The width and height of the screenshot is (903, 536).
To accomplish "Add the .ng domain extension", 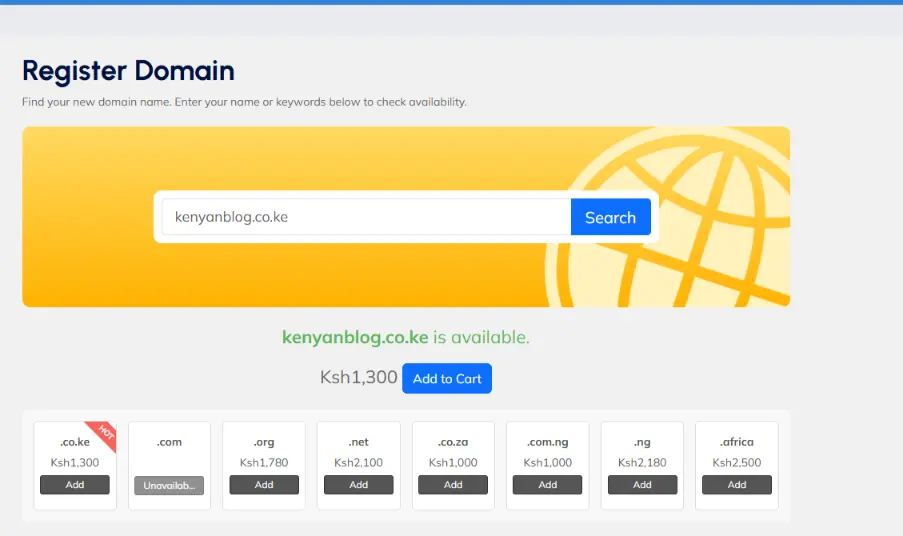I will [642, 485].
